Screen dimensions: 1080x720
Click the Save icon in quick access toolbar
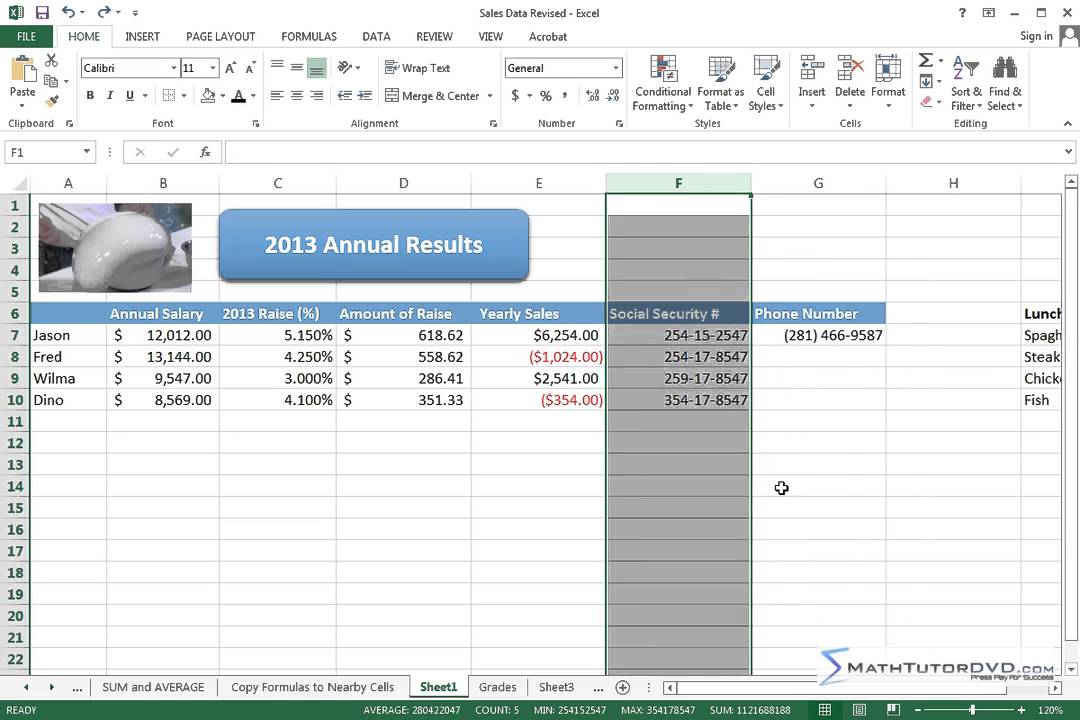click(42, 12)
